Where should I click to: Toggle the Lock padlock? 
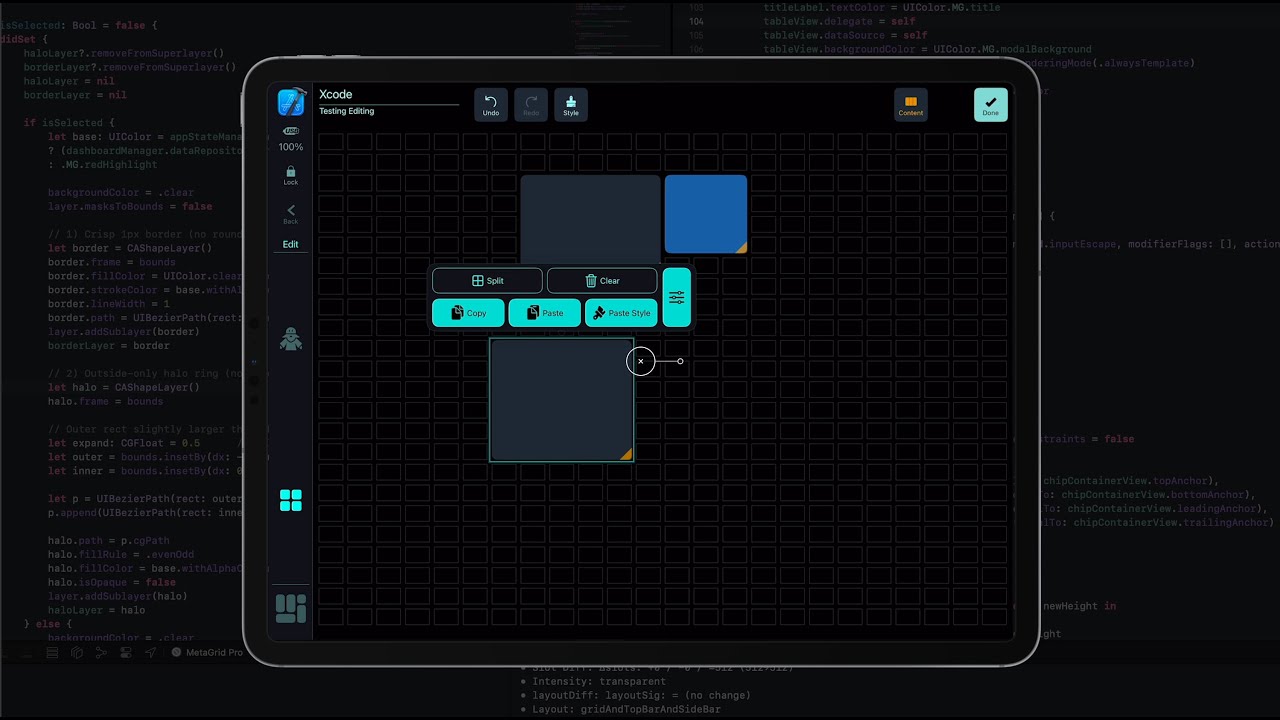click(x=291, y=175)
